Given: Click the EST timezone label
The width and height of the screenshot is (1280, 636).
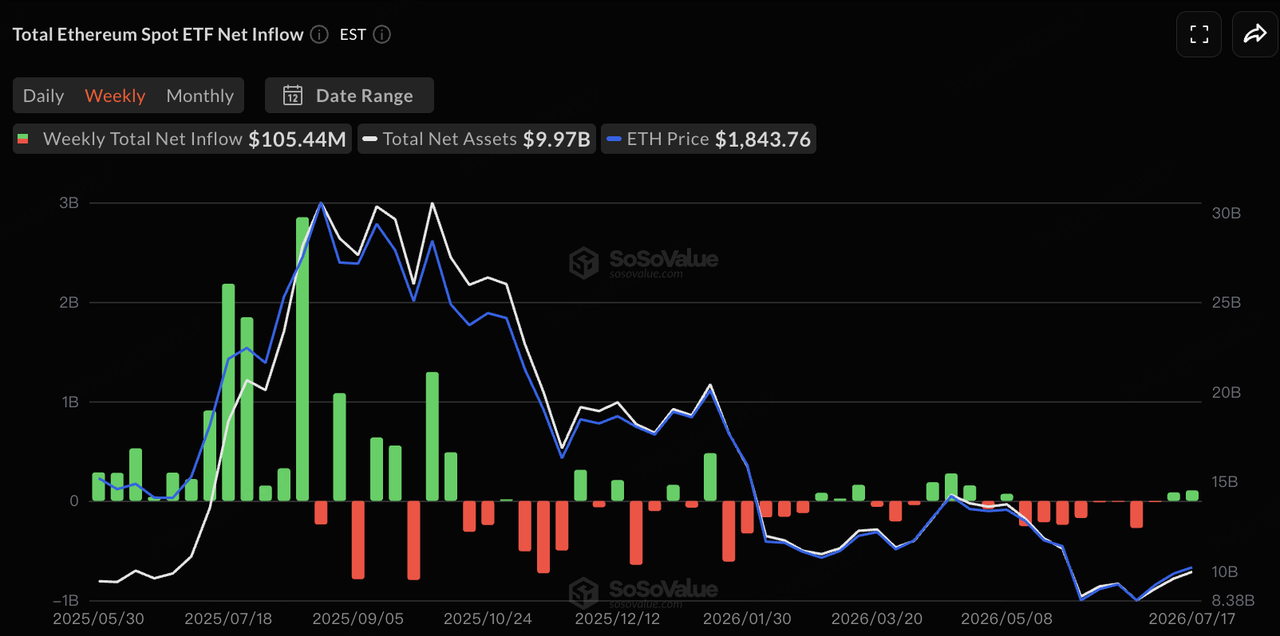Looking at the screenshot, I should tap(353, 35).
